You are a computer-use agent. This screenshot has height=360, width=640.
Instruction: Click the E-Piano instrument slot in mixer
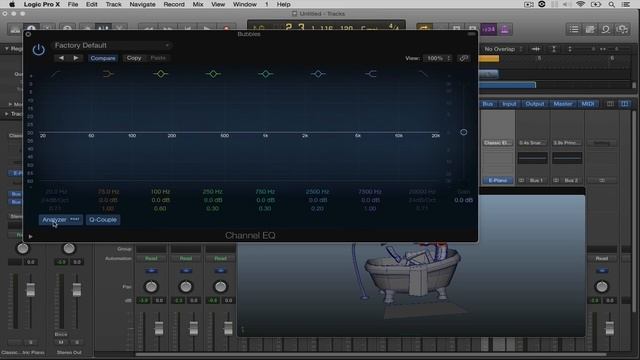point(498,180)
